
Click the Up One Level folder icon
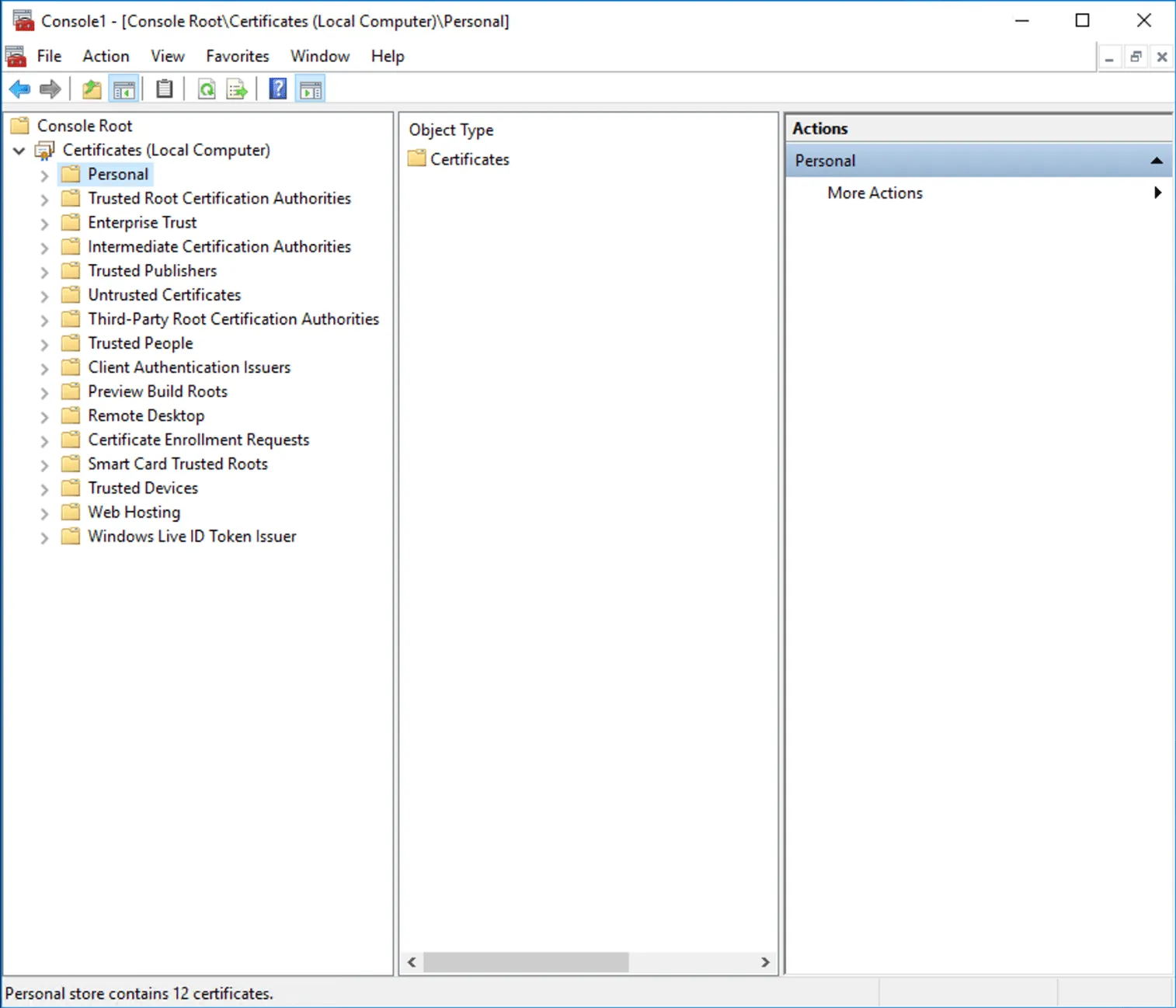pyautogui.click(x=91, y=88)
